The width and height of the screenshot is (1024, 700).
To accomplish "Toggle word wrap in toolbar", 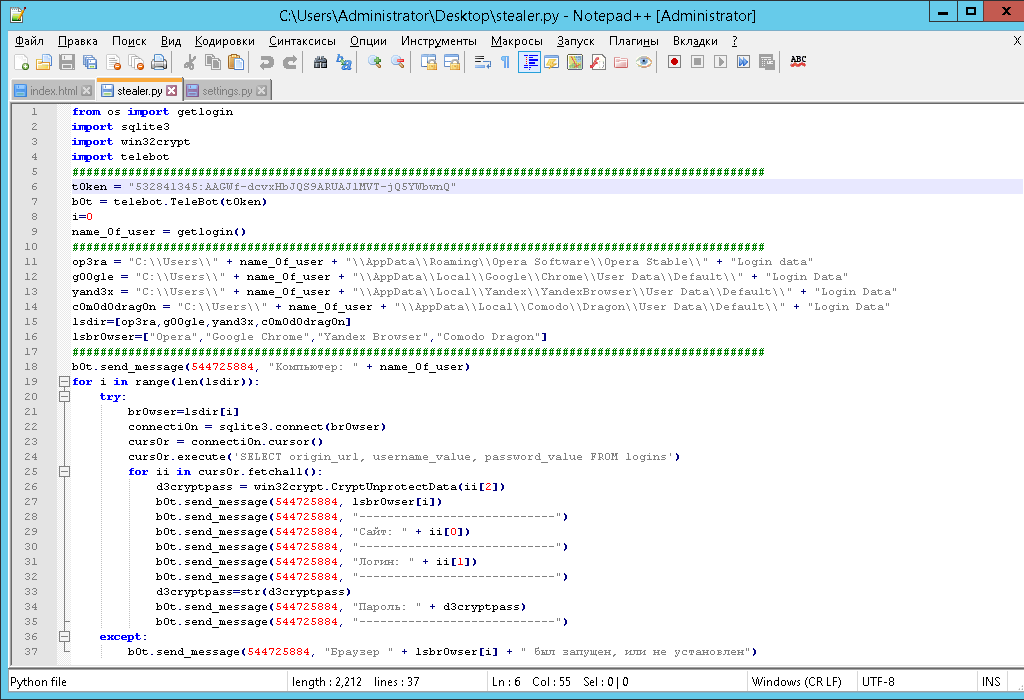I will click(x=483, y=62).
